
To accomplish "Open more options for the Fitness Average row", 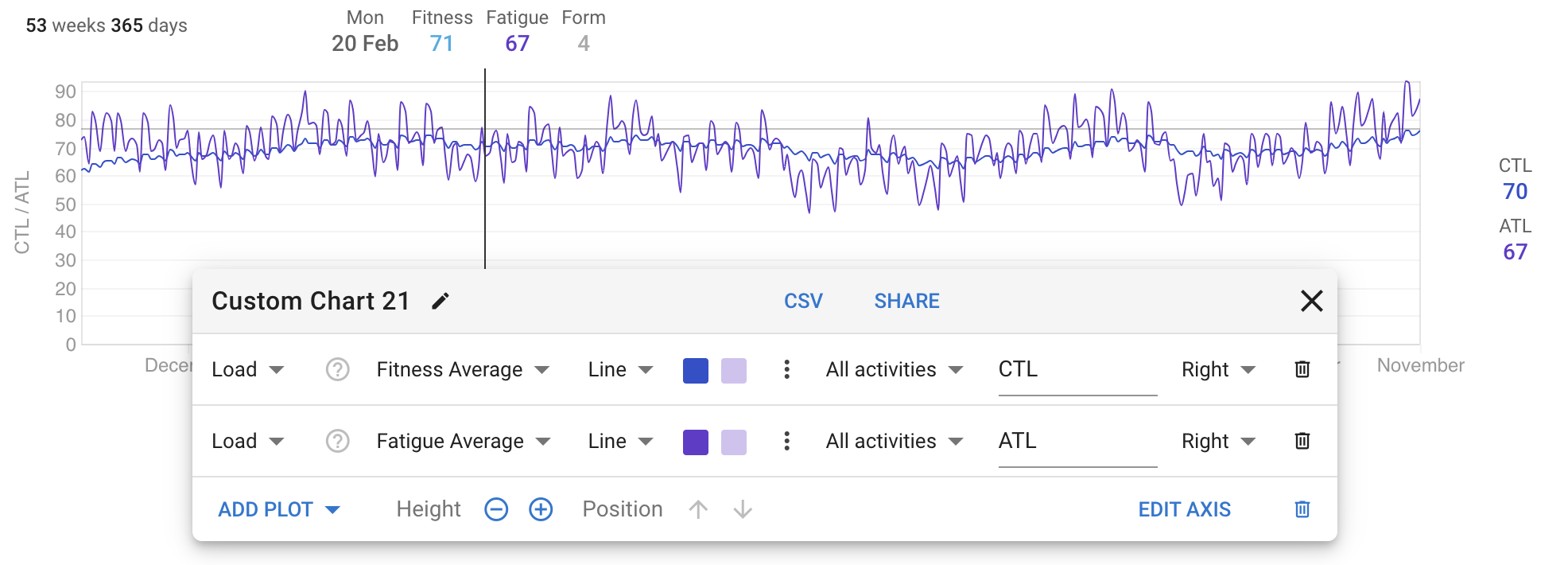I will 786,369.
